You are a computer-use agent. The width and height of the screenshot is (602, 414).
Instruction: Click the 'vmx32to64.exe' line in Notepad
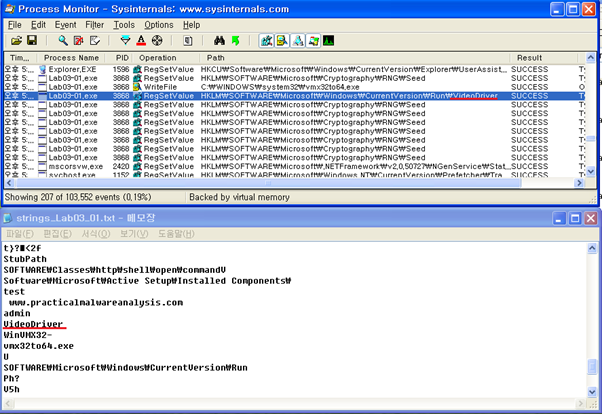tap(38, 346)
